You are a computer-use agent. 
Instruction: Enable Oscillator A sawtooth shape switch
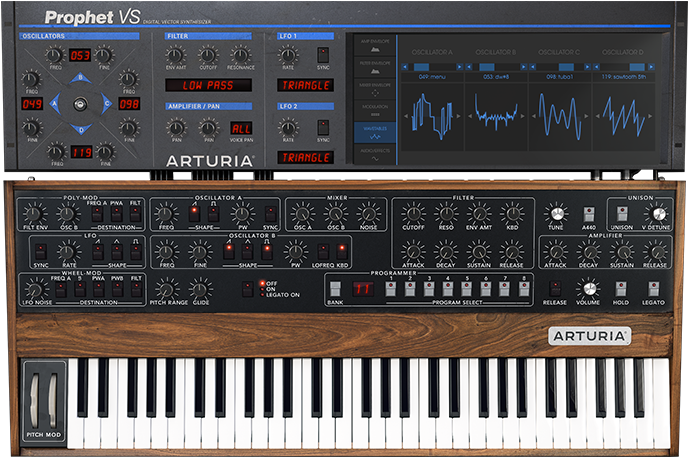pyautogui.click(x=194, y=214)
